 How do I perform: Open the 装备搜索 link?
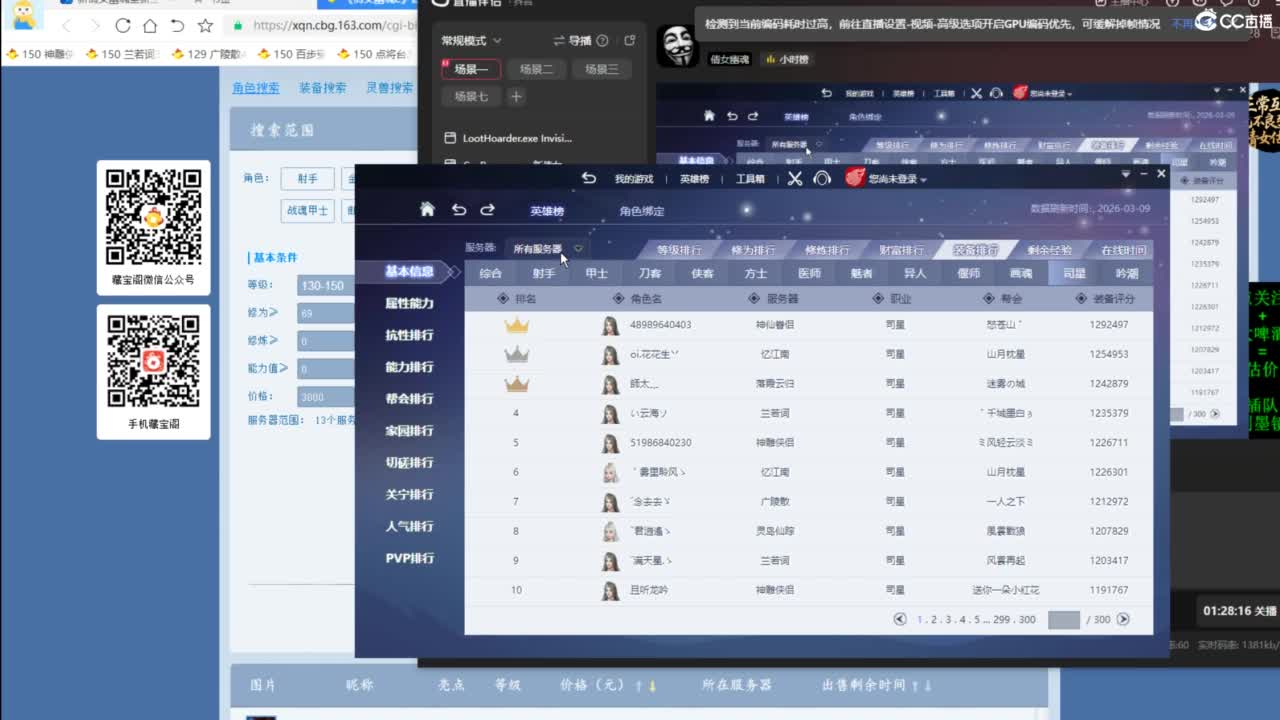click(322, 88)
